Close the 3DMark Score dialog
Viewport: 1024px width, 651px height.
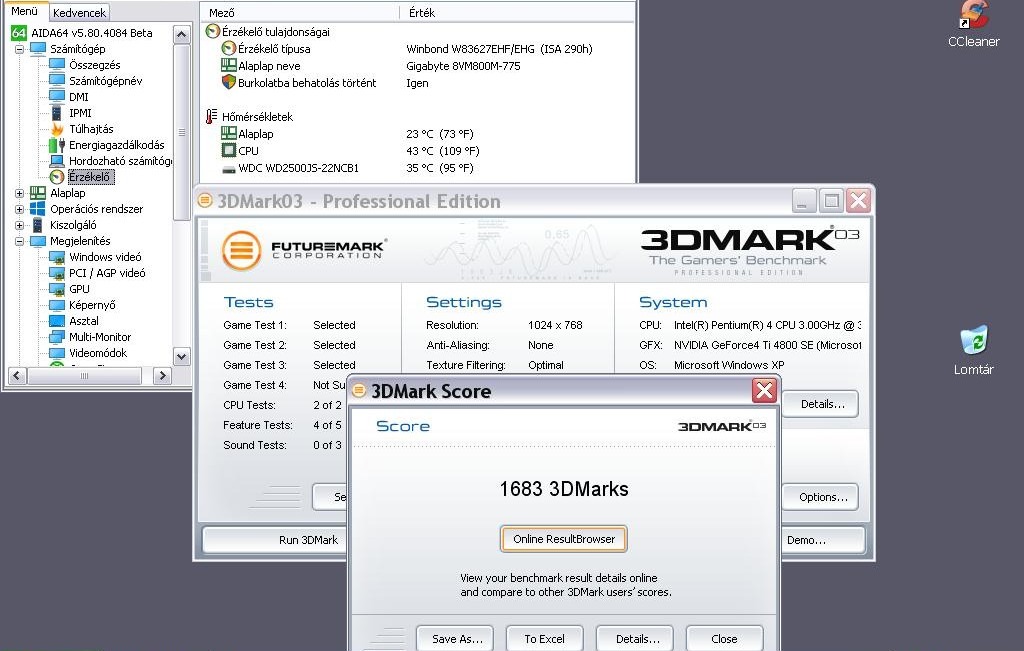[x=764, y=390]
